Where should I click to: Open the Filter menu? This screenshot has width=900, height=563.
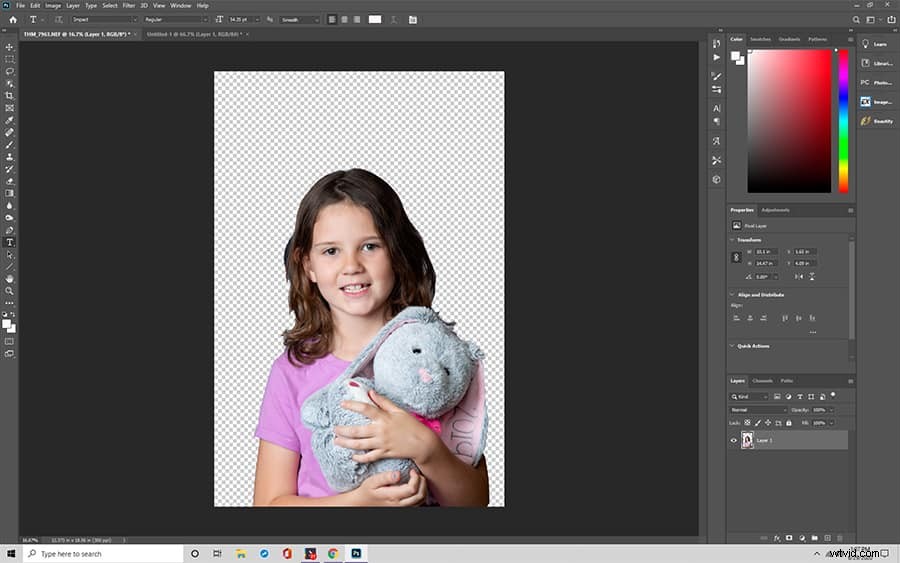129,5
